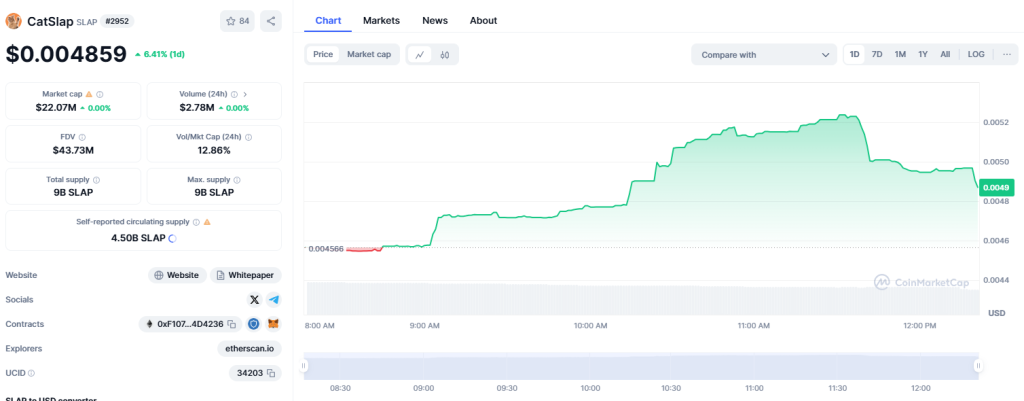Open Vol/Mkt Cap (24h) info icon

[x=249, y=137]
